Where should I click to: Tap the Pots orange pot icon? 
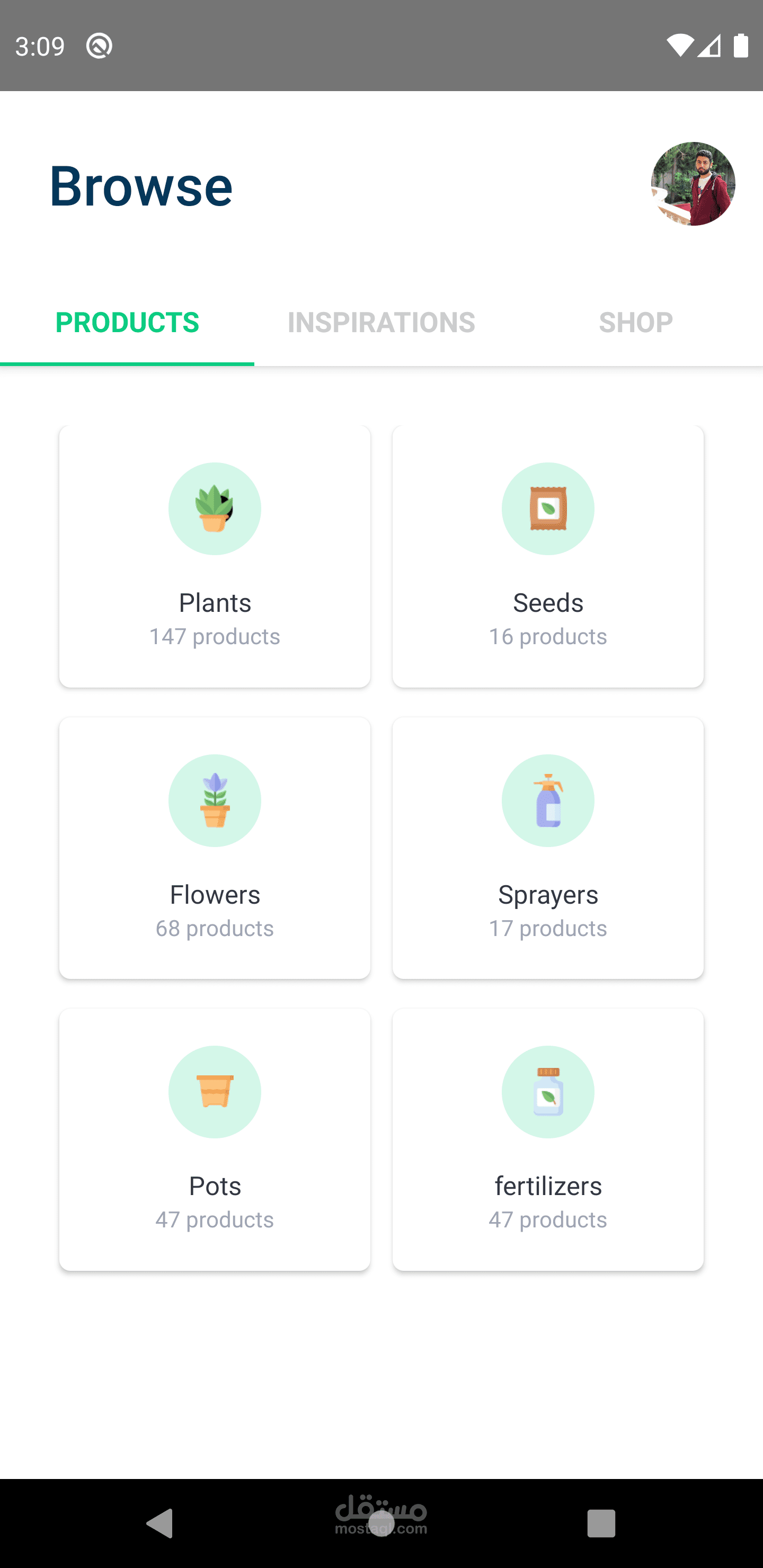coord(215,1092)
